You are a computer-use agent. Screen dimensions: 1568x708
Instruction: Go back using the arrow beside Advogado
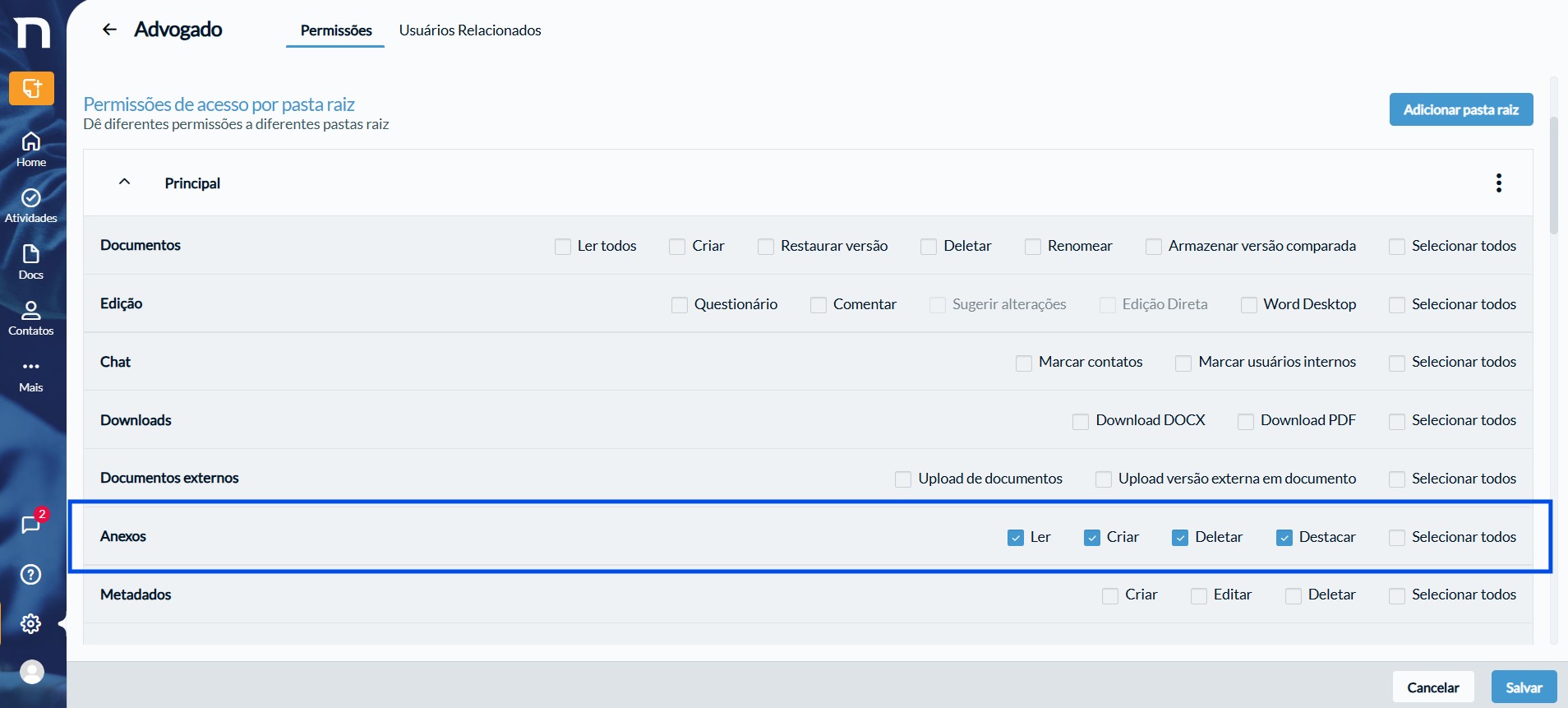[109, 30]
